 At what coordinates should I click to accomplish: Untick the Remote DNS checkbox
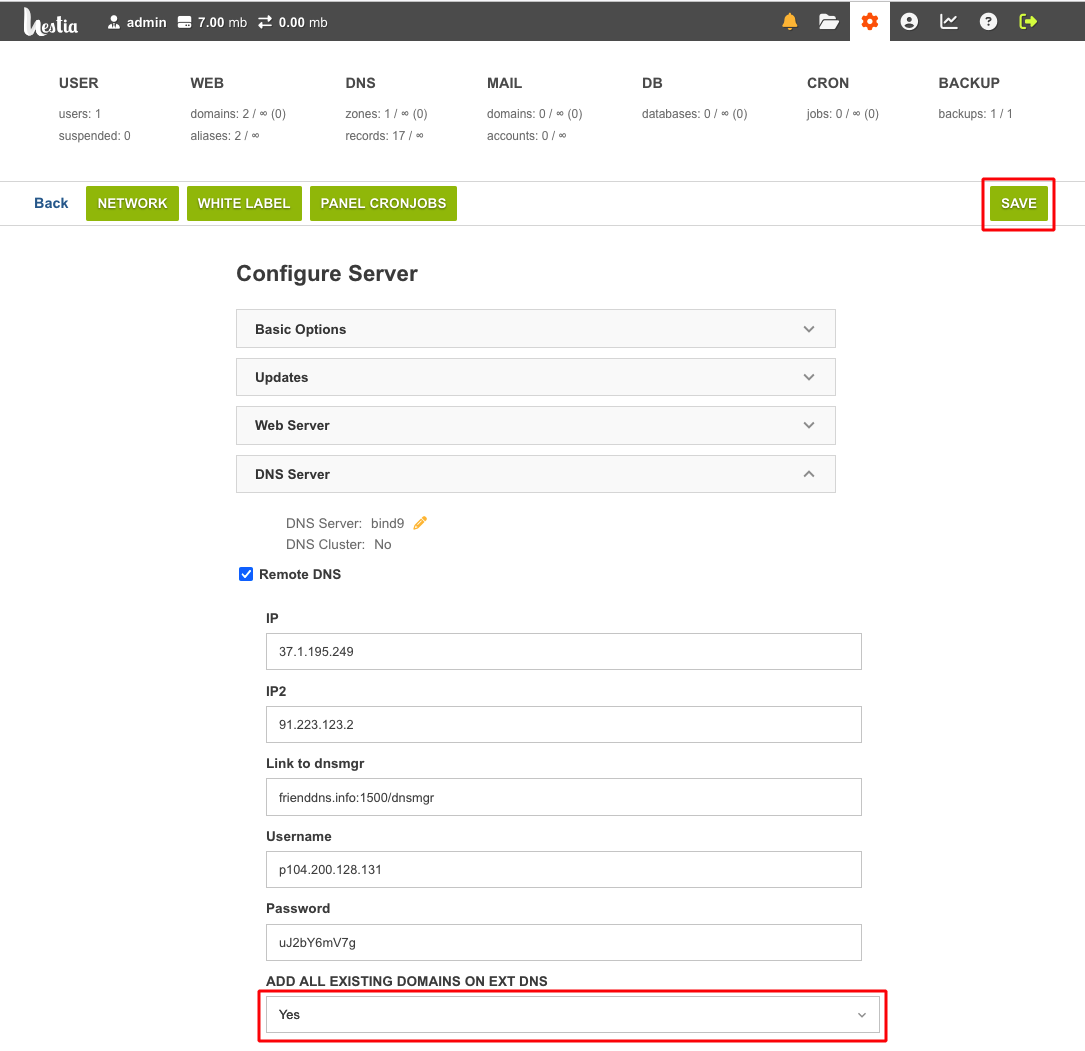[246, 574]
